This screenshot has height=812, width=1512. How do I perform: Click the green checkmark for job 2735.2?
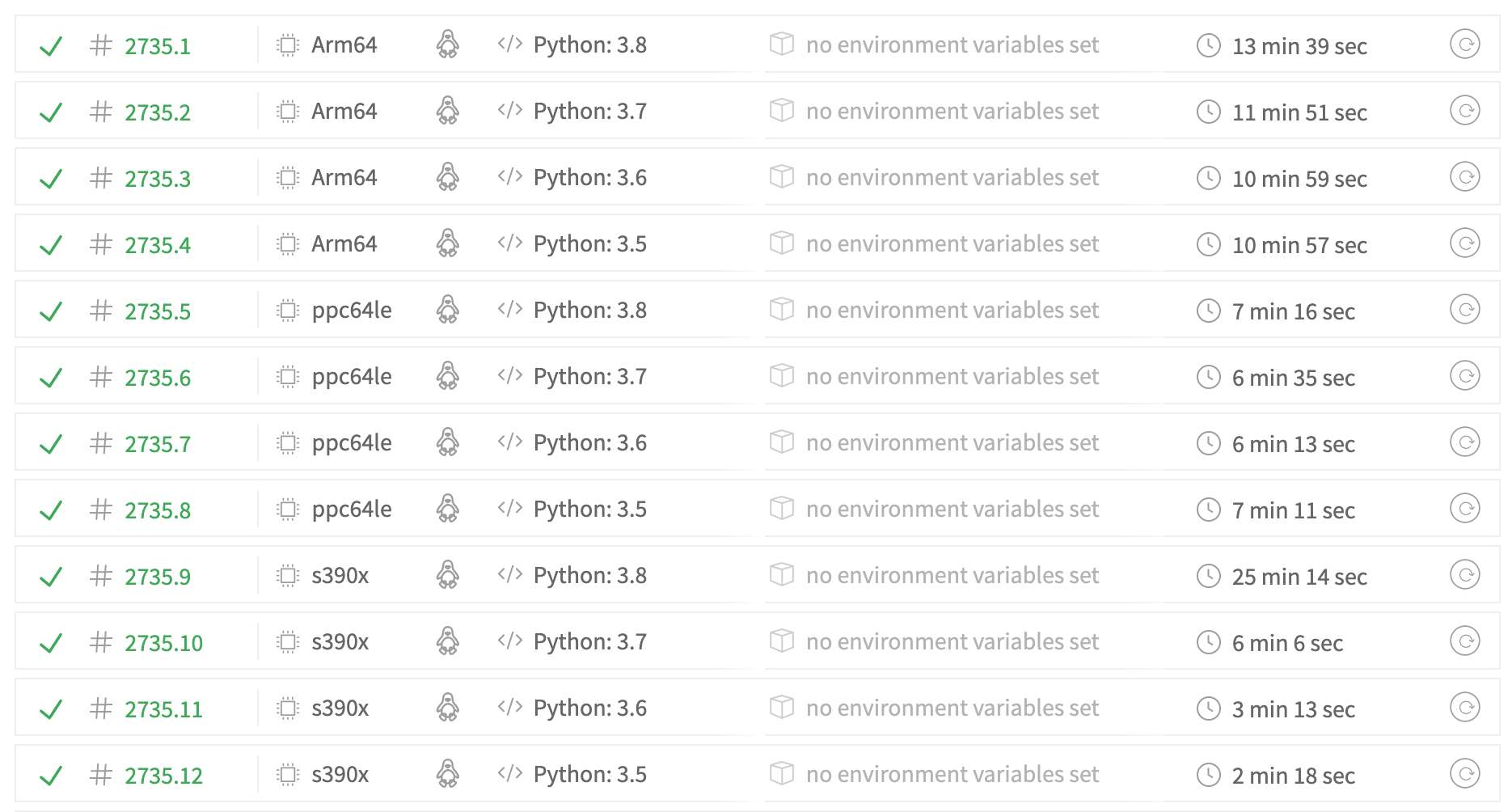coord(51,112)
